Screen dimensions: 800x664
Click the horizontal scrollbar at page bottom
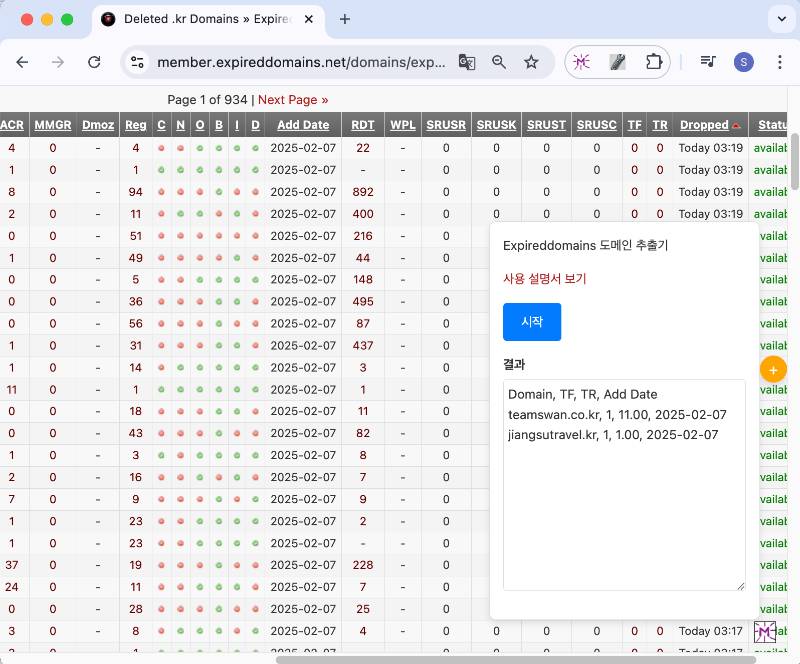(500, 659)
